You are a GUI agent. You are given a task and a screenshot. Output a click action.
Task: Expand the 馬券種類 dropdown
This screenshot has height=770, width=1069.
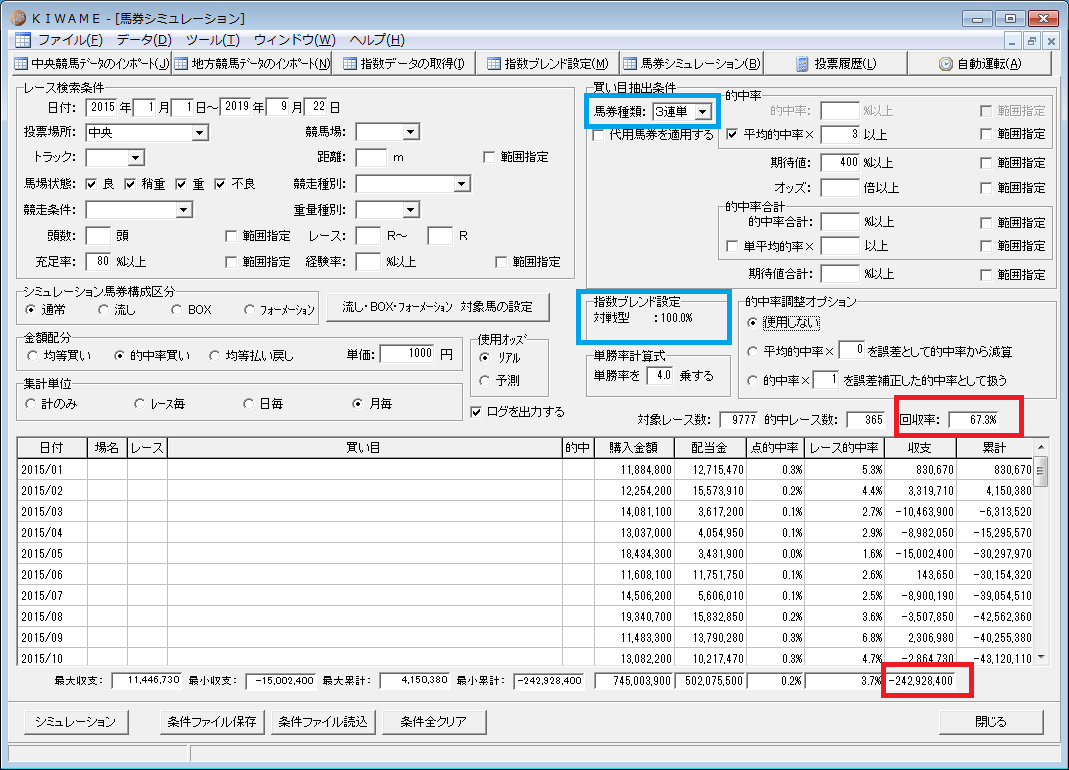click(703, 112)
